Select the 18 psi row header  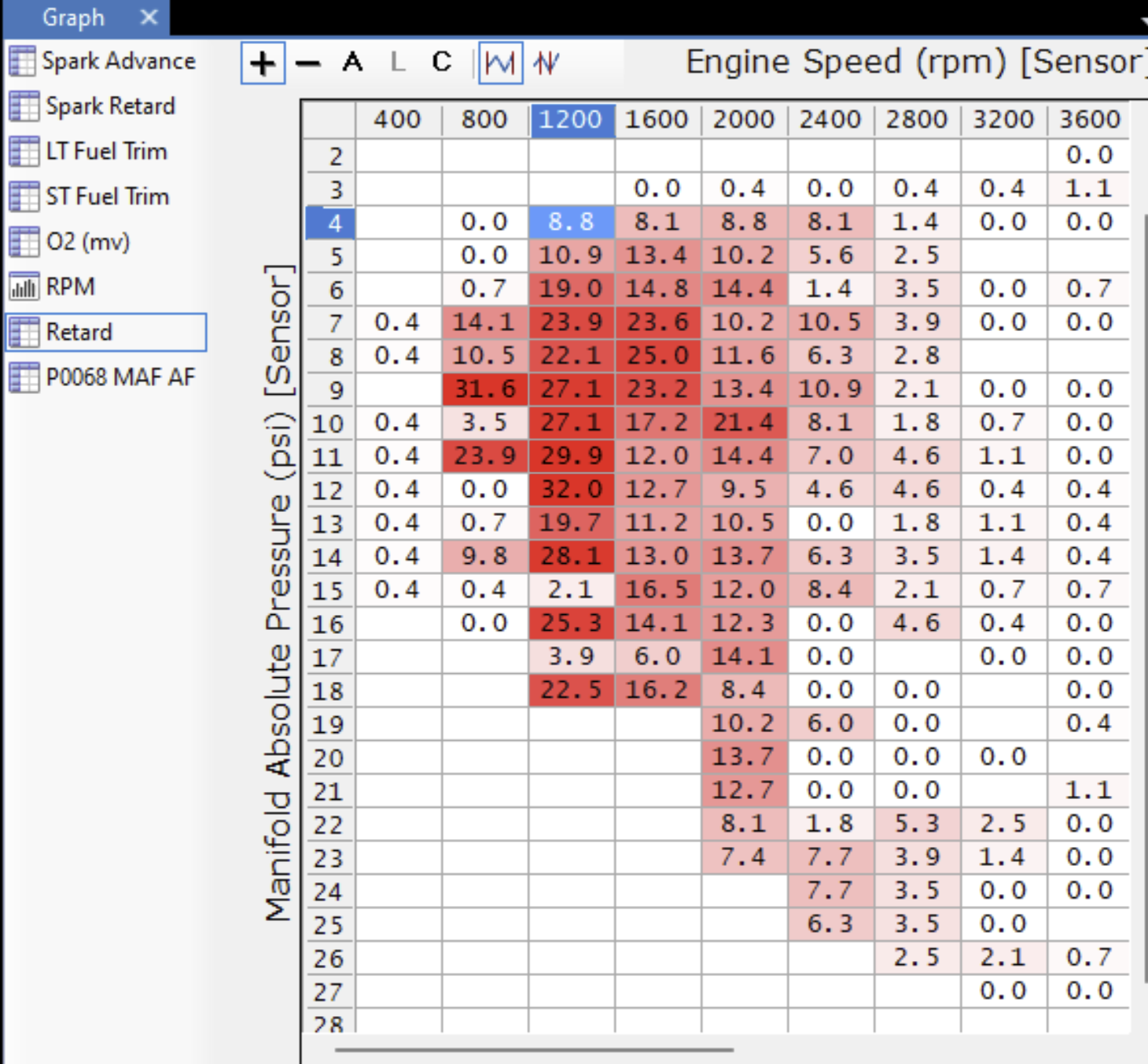click(330, 691)
